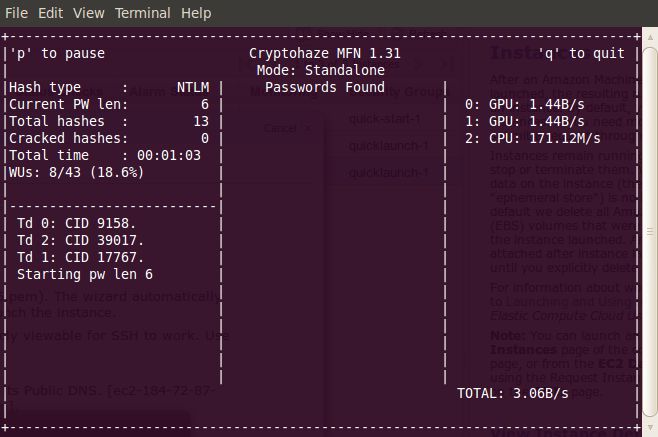Open the Help menu
658x437 pixels.
[195, 13]
